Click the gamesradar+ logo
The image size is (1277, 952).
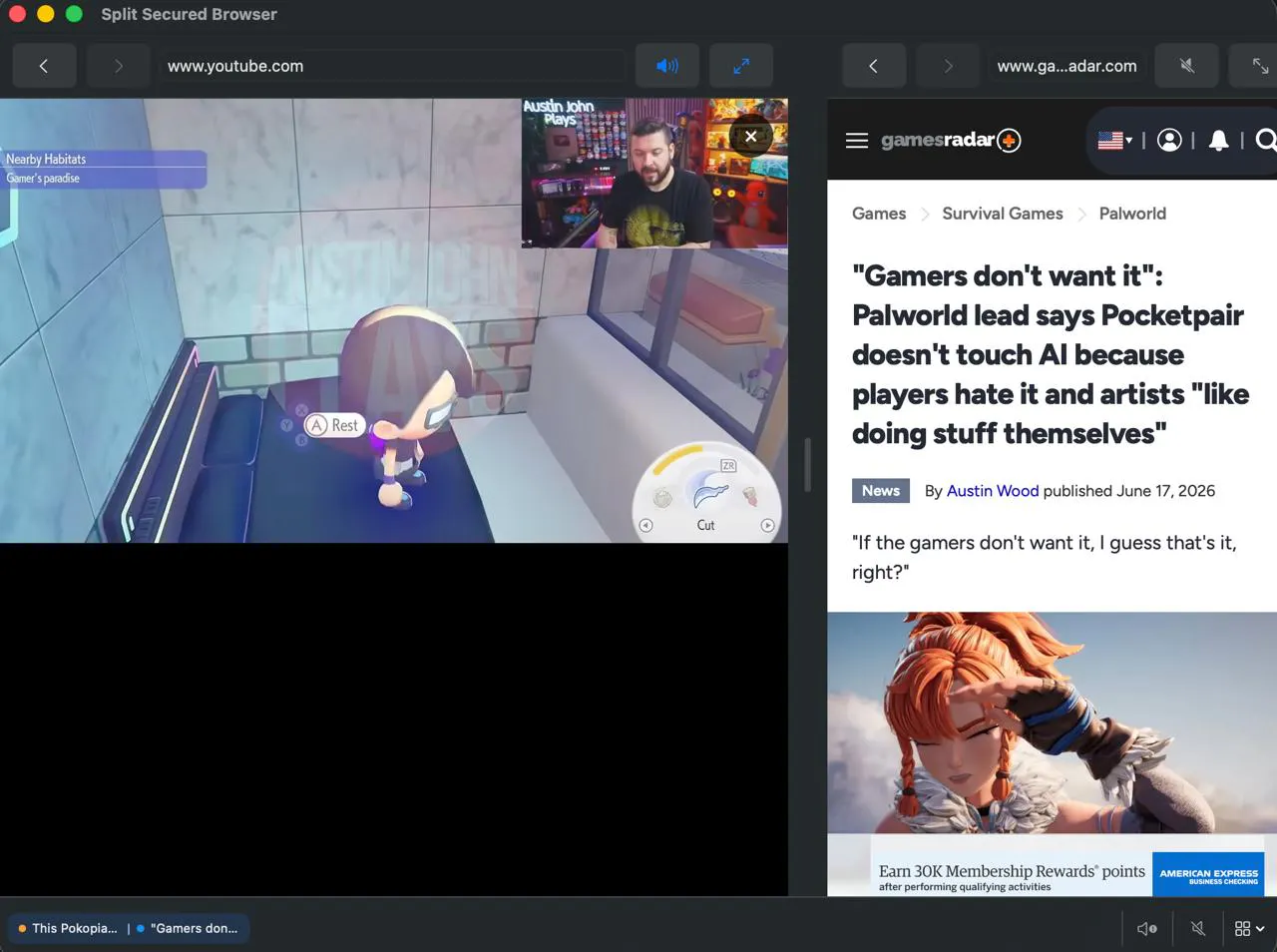tap(950, 141)
